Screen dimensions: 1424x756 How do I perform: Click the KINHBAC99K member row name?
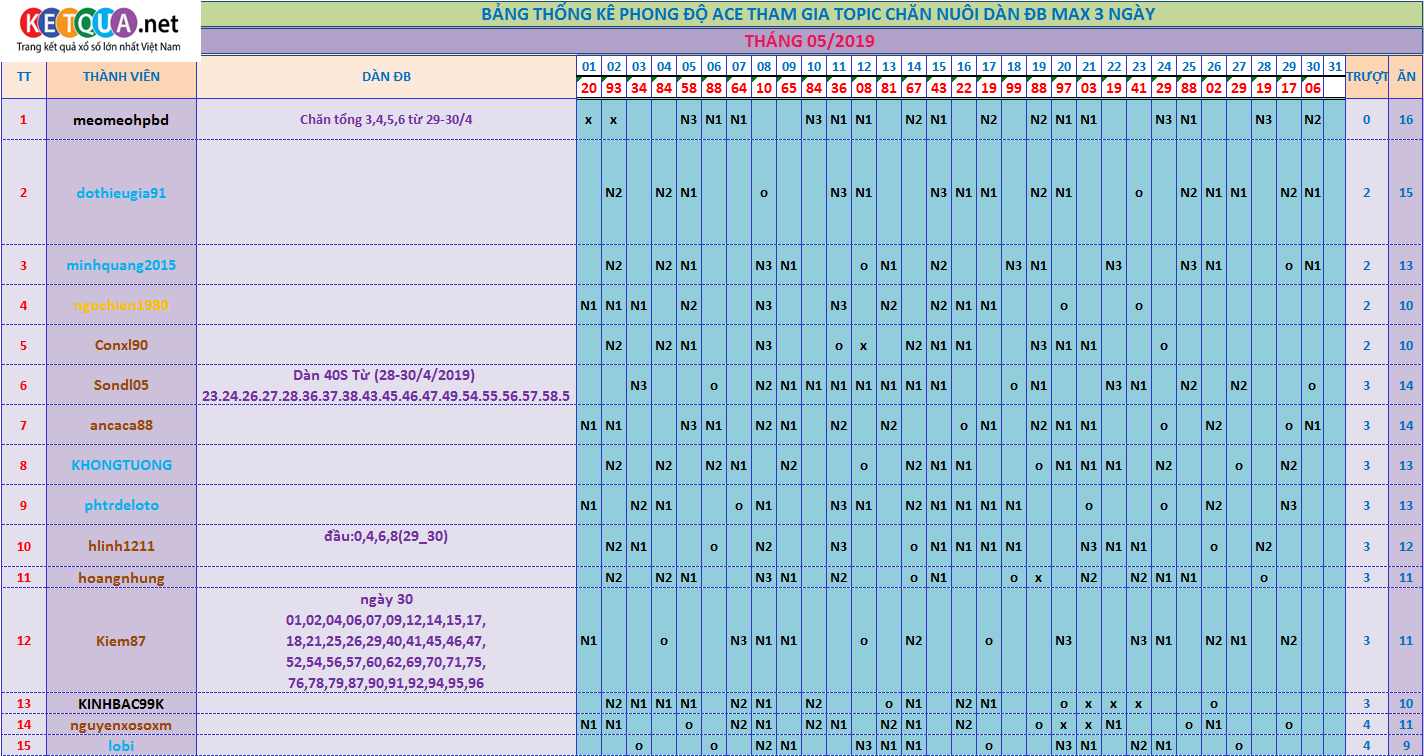[x=121, y=704]
